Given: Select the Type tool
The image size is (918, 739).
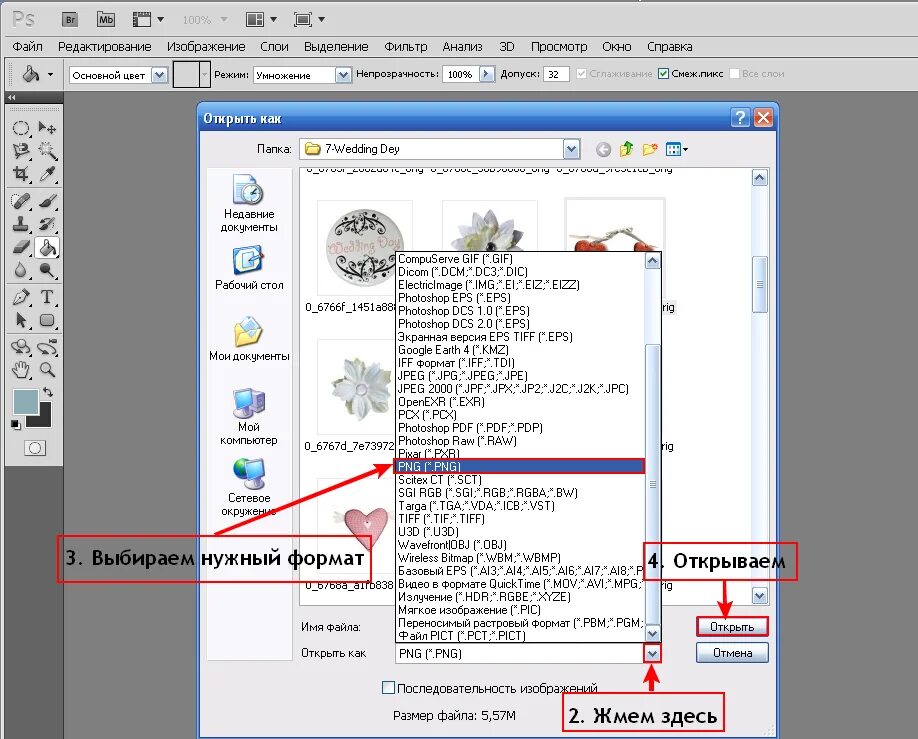Looking at the screenshot, I should tap(47, 297).
